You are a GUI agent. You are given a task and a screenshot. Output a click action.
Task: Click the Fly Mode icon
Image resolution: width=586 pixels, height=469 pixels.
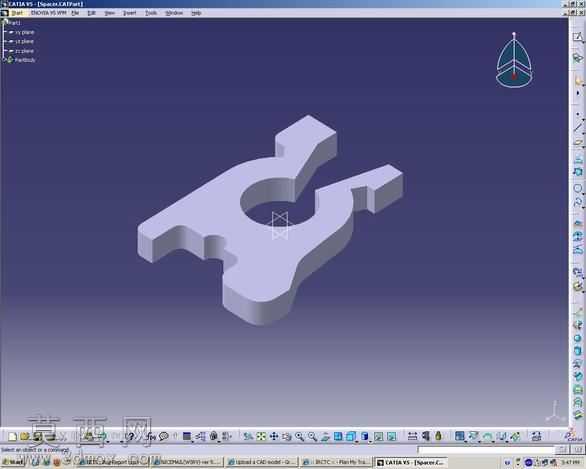pyautogui.click(x=248, y=436)
